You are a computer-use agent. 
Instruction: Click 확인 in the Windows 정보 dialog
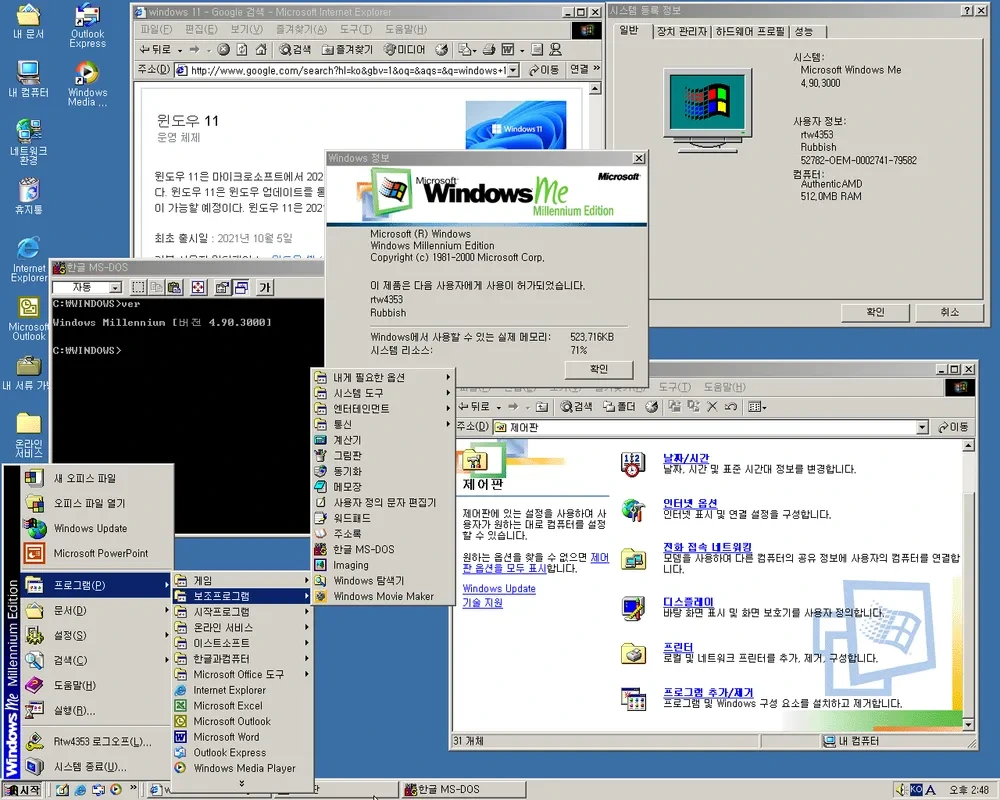(599, 369)
